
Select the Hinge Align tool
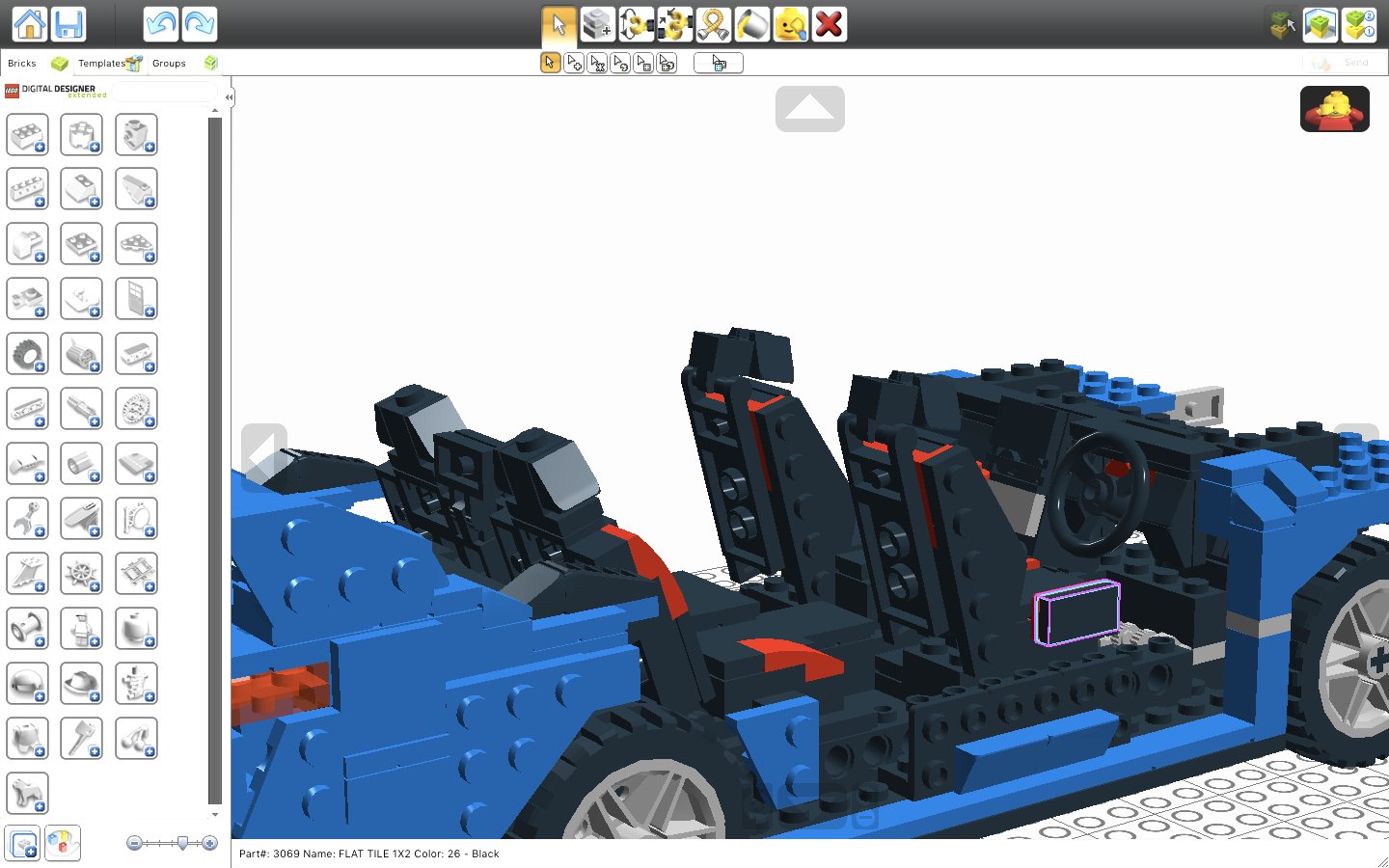tap(675, 24)
